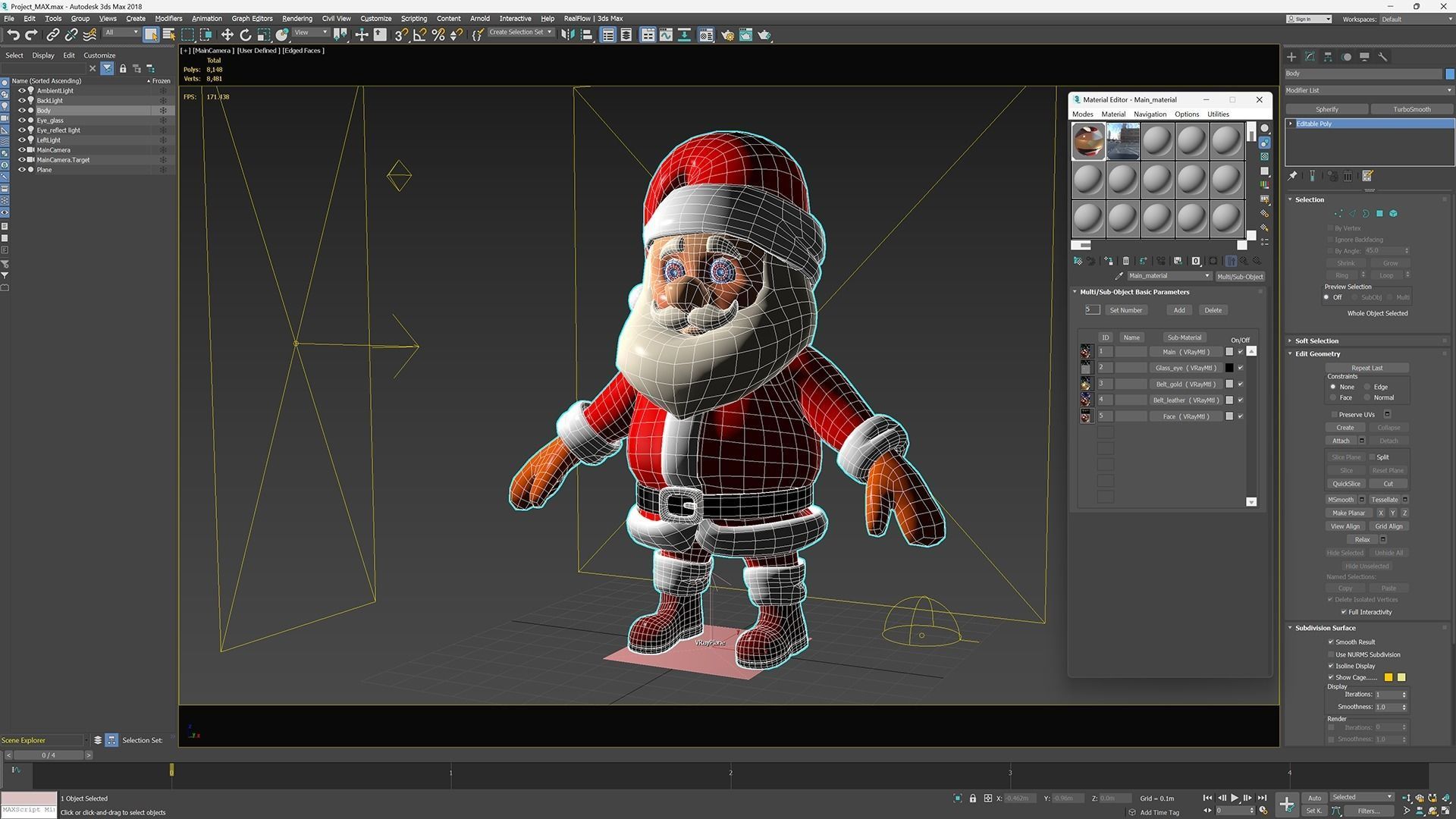Click Get Material icon in Material Editor
The width and height of the screenshot is (1456, 819).
(1078, 261)
